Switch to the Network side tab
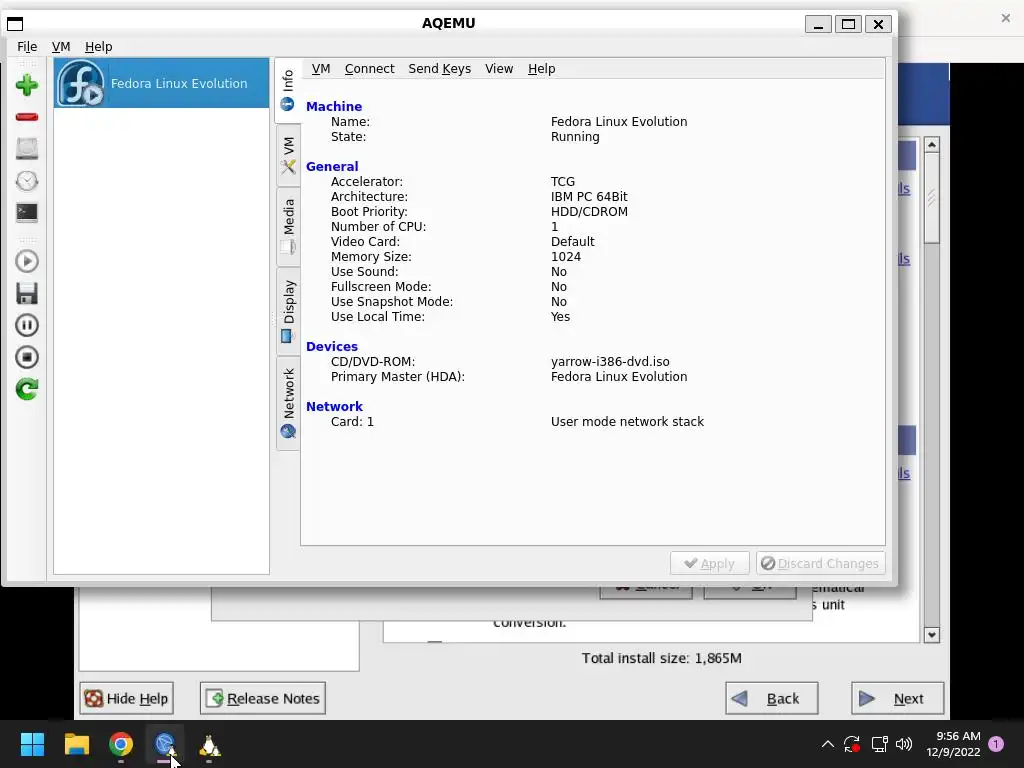This screenshot has width=1024, height=768. point(288,402)
